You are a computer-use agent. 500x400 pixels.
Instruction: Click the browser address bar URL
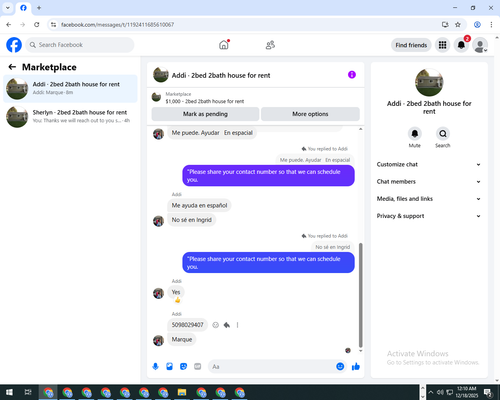point(118,25)
